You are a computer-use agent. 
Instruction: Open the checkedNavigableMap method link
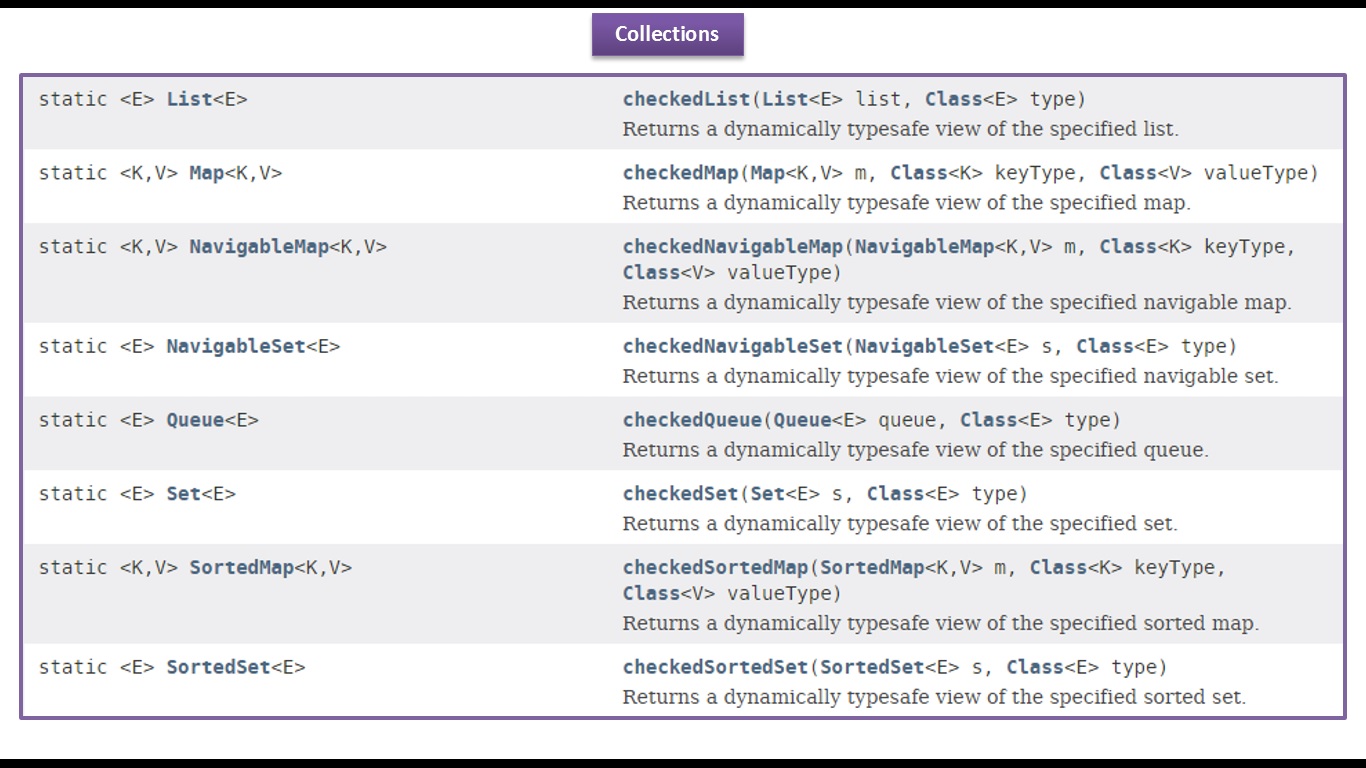point(733,247)
